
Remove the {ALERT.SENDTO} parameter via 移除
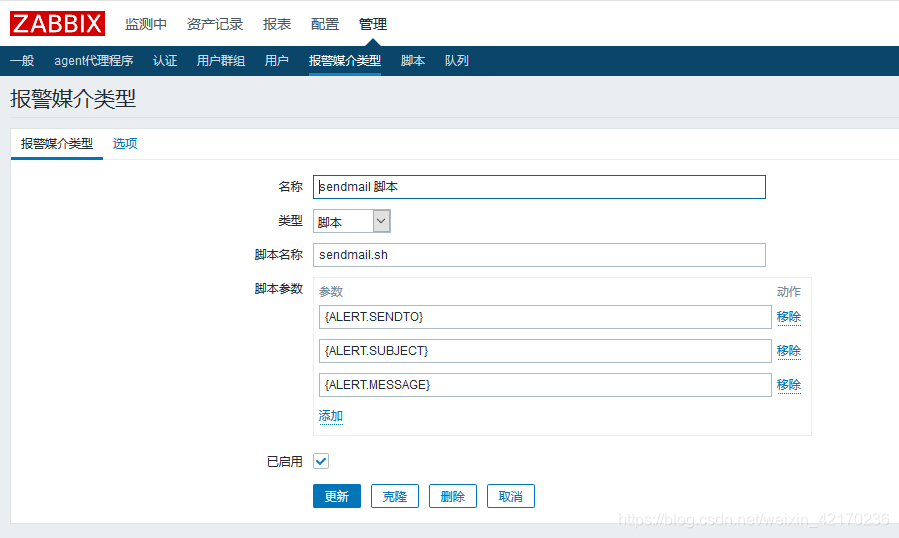point(788,317)
